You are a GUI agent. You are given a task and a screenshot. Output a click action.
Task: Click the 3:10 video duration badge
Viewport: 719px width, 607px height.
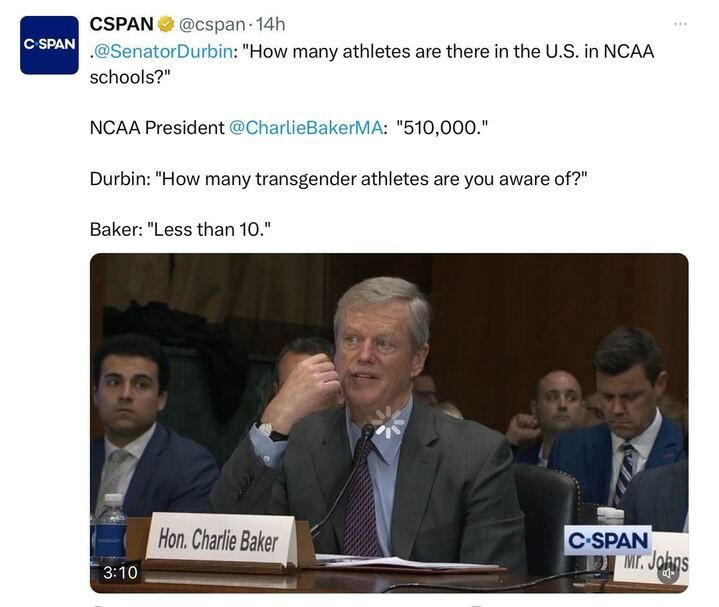(120, 572)
